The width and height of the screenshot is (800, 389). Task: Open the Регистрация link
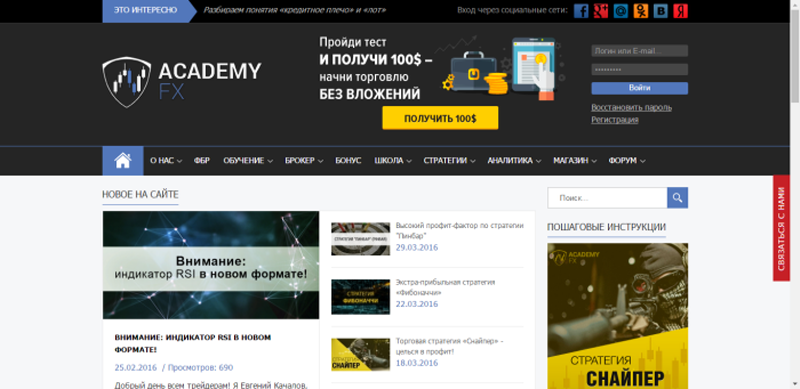[x=614, y=119]
